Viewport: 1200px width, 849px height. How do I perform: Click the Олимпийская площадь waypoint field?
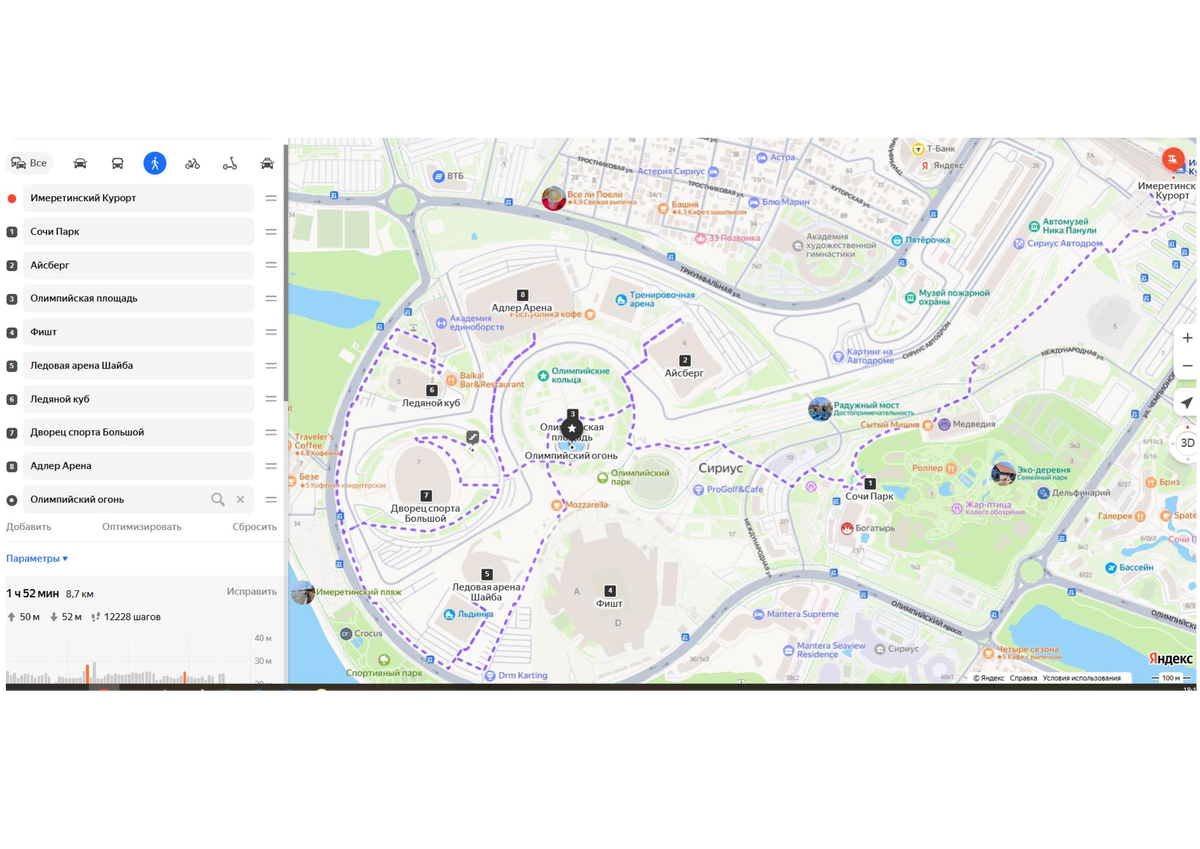coord(138,298)
